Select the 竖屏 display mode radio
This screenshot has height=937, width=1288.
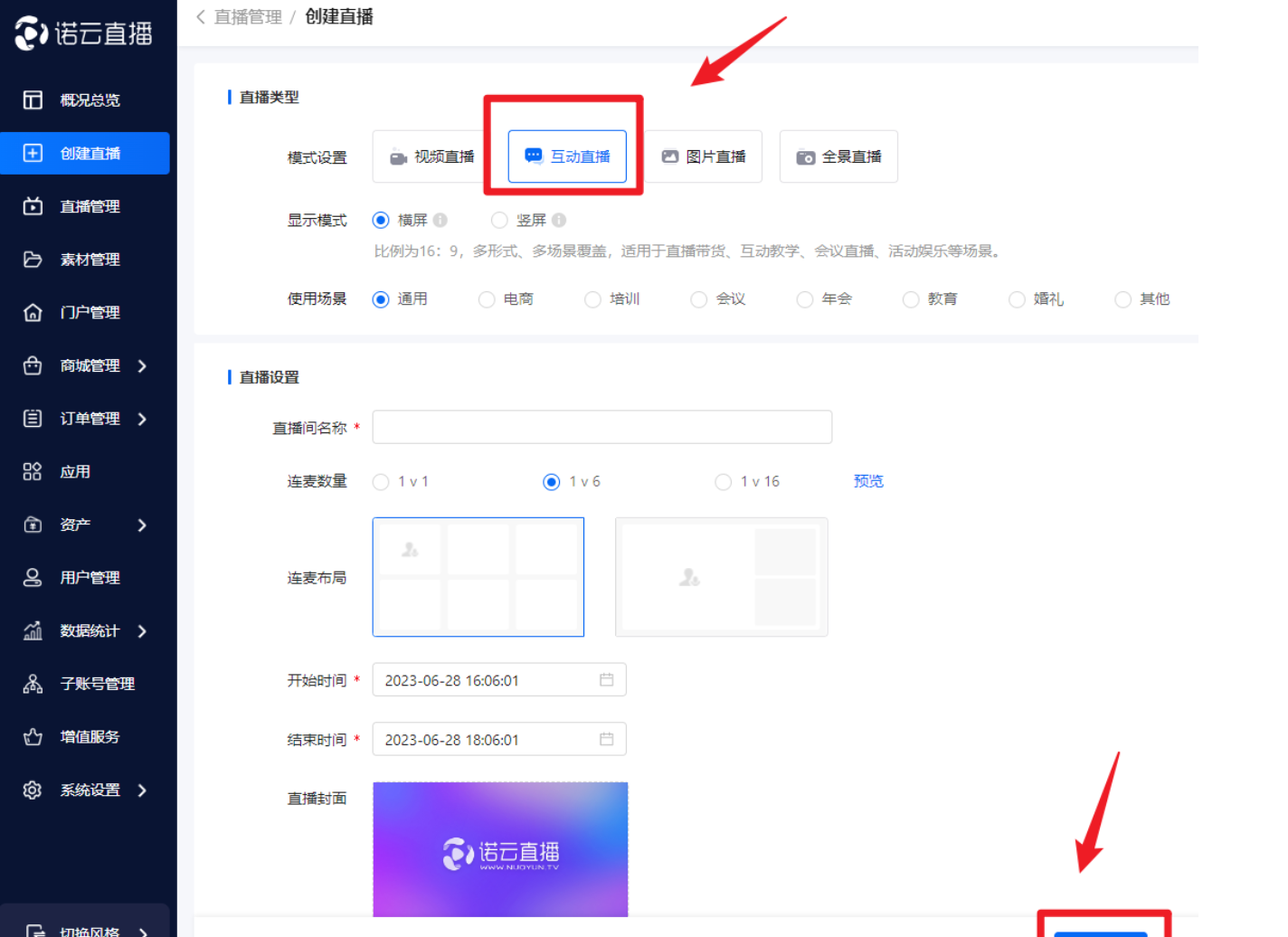tap(499, 220)
